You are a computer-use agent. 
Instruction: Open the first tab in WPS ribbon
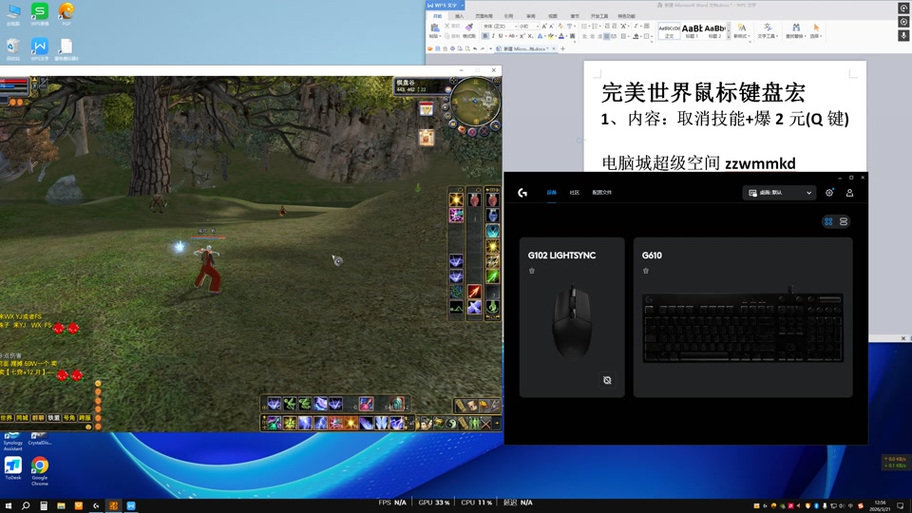click(x=437, y=16)
